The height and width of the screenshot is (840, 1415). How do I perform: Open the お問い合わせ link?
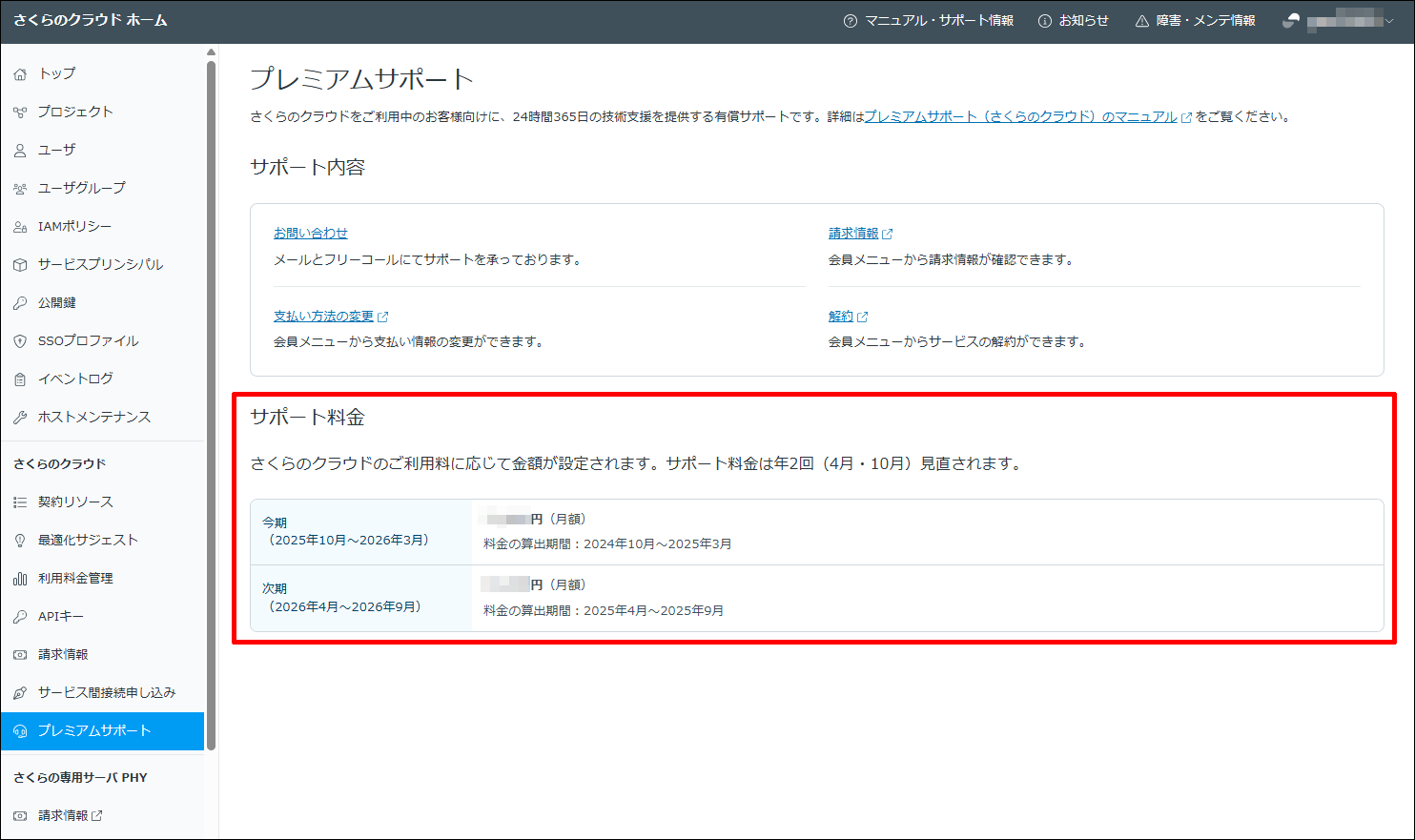(311, 233)
